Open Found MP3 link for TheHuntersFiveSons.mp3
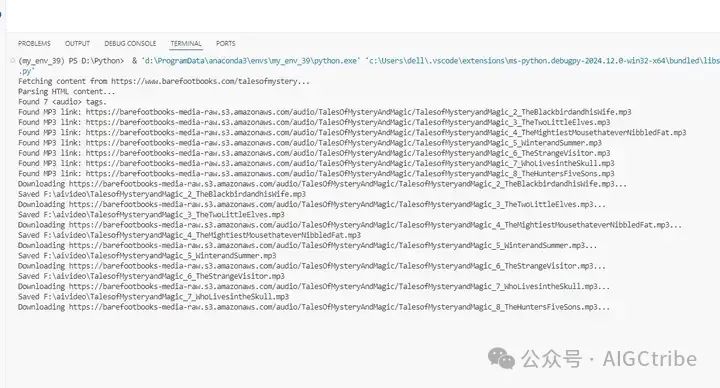The width and height of the screenshot is (720, 388). point(350,174)
